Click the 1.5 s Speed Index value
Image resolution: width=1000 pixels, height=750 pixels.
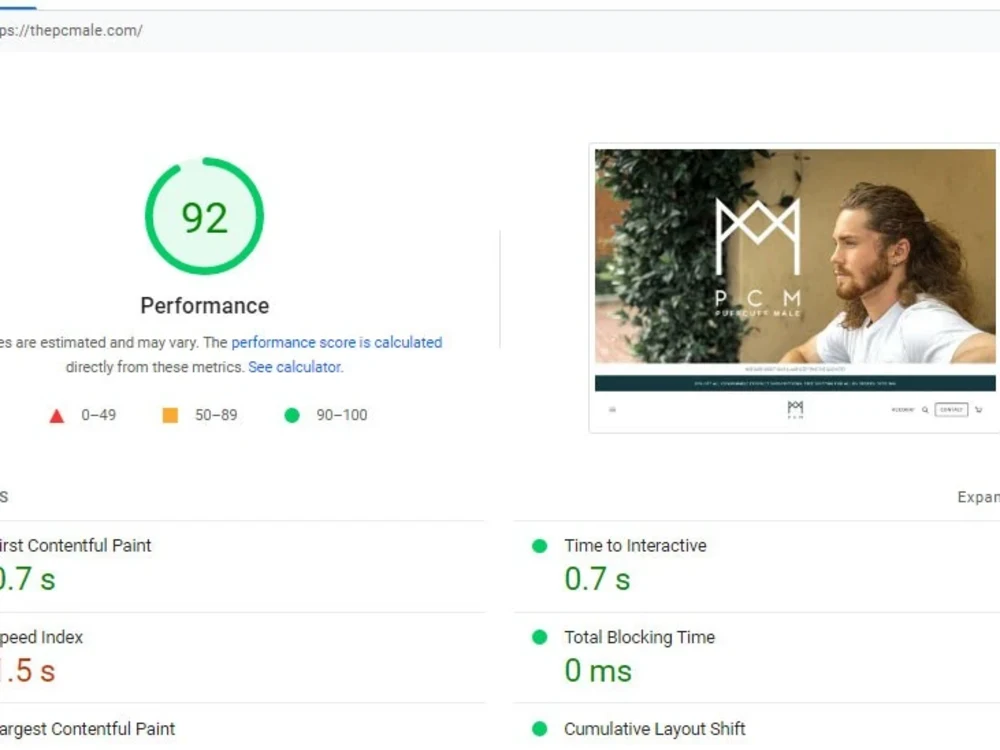tap(27, 671)
